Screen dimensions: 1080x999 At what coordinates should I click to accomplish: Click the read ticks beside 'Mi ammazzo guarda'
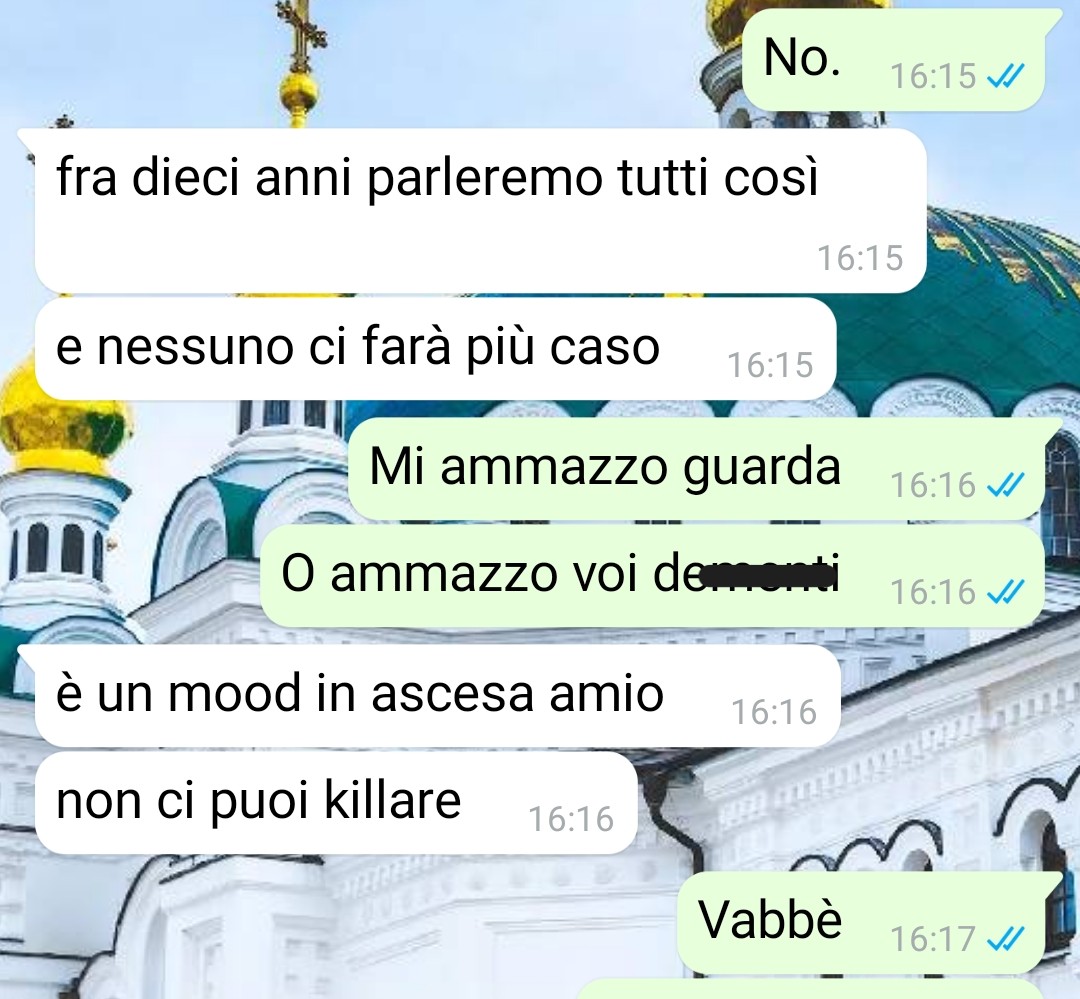pyautogui.click(x=1006, y=485)
